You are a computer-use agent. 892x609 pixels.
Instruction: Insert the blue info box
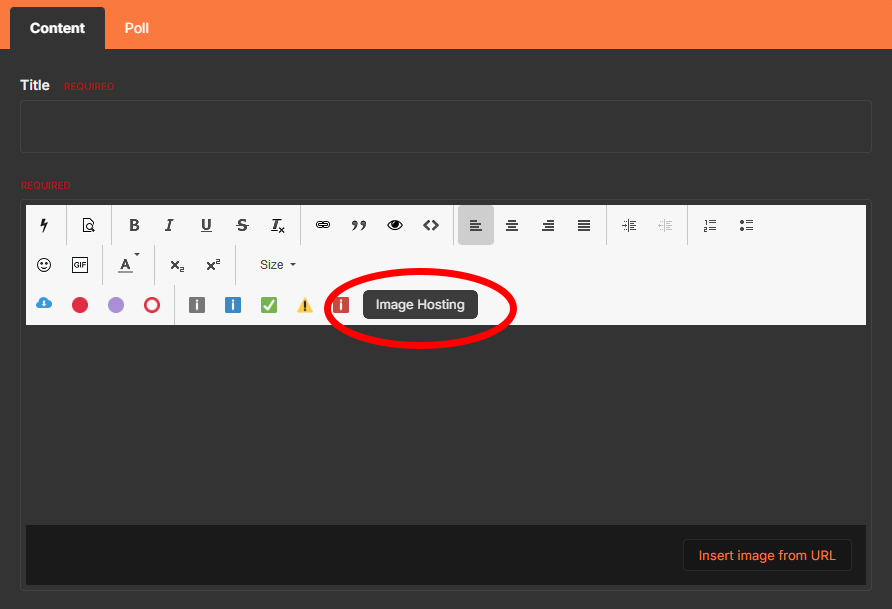coord(233,305)
